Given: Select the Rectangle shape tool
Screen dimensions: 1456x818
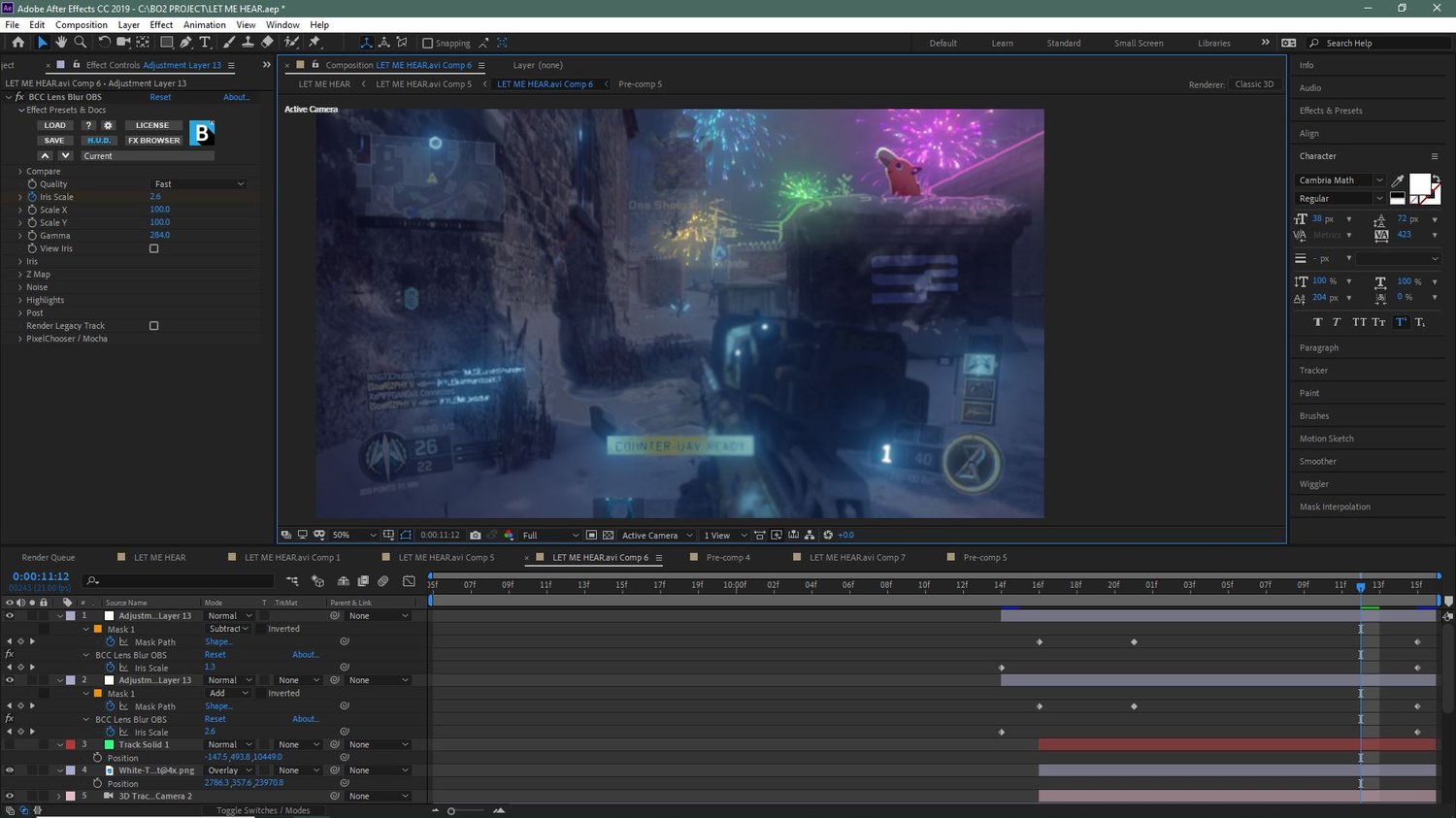Looking at the screenshot, I should tap(167, 43).
